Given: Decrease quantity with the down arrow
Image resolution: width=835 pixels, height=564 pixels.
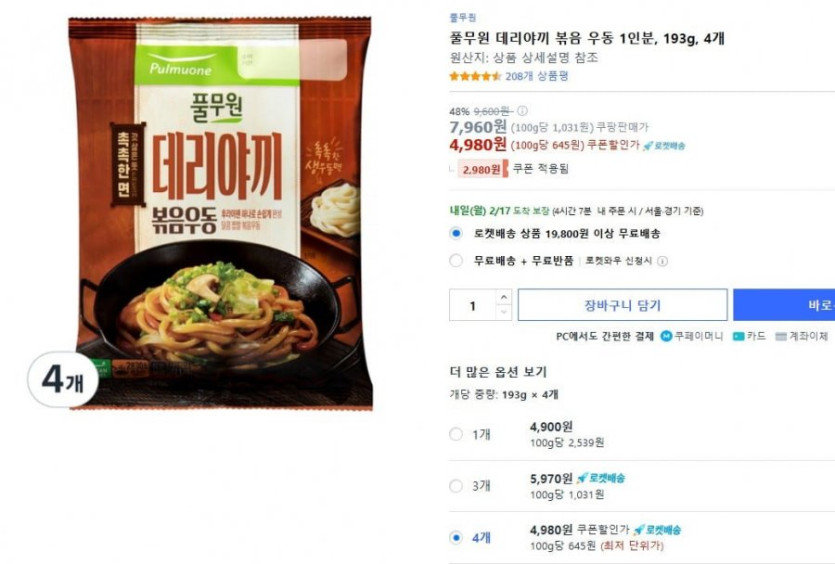Looking at the screenshot, I should [x=504, y=312].
